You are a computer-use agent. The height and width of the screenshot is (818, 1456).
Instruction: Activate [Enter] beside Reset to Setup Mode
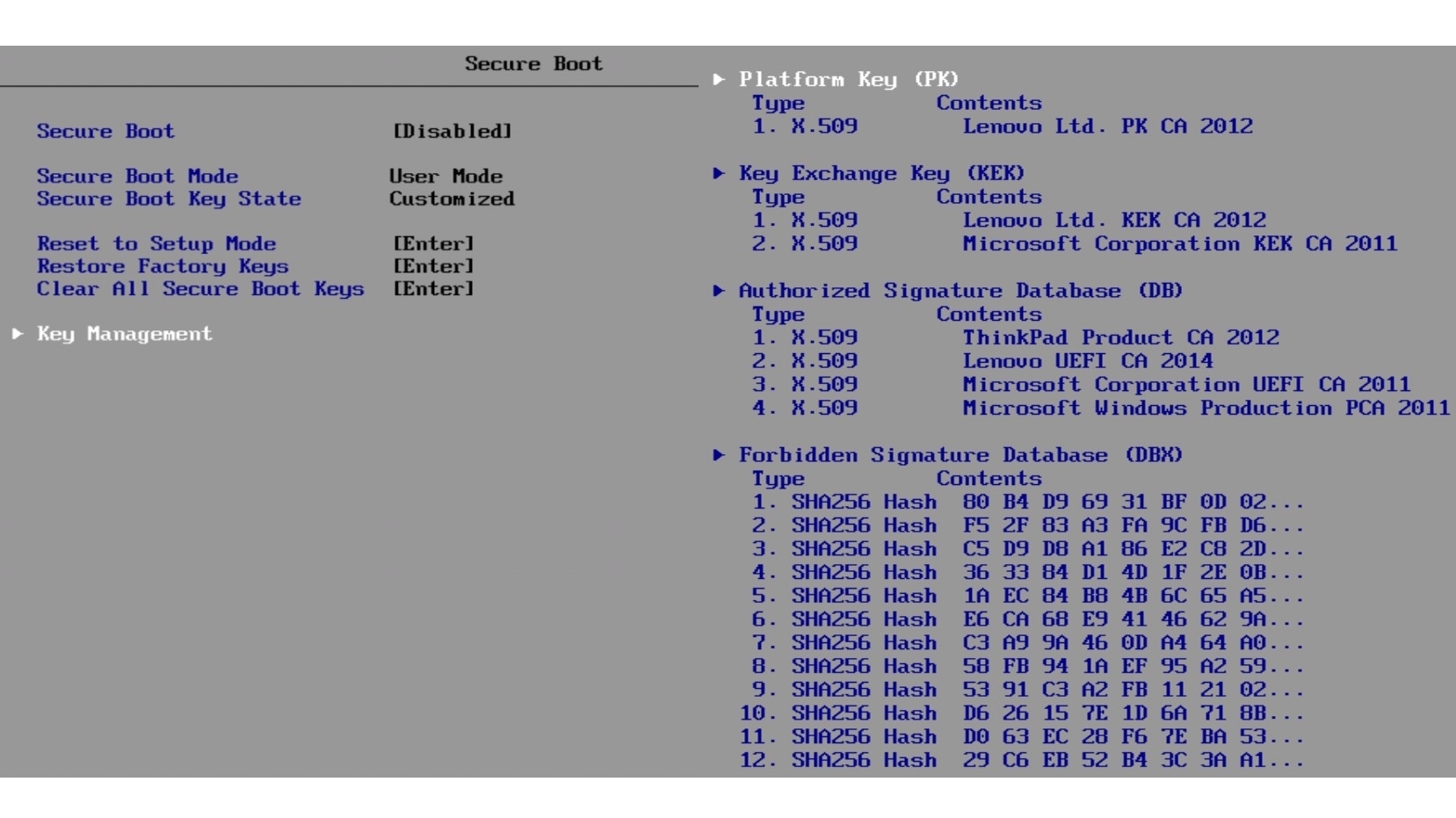point(433,243)
